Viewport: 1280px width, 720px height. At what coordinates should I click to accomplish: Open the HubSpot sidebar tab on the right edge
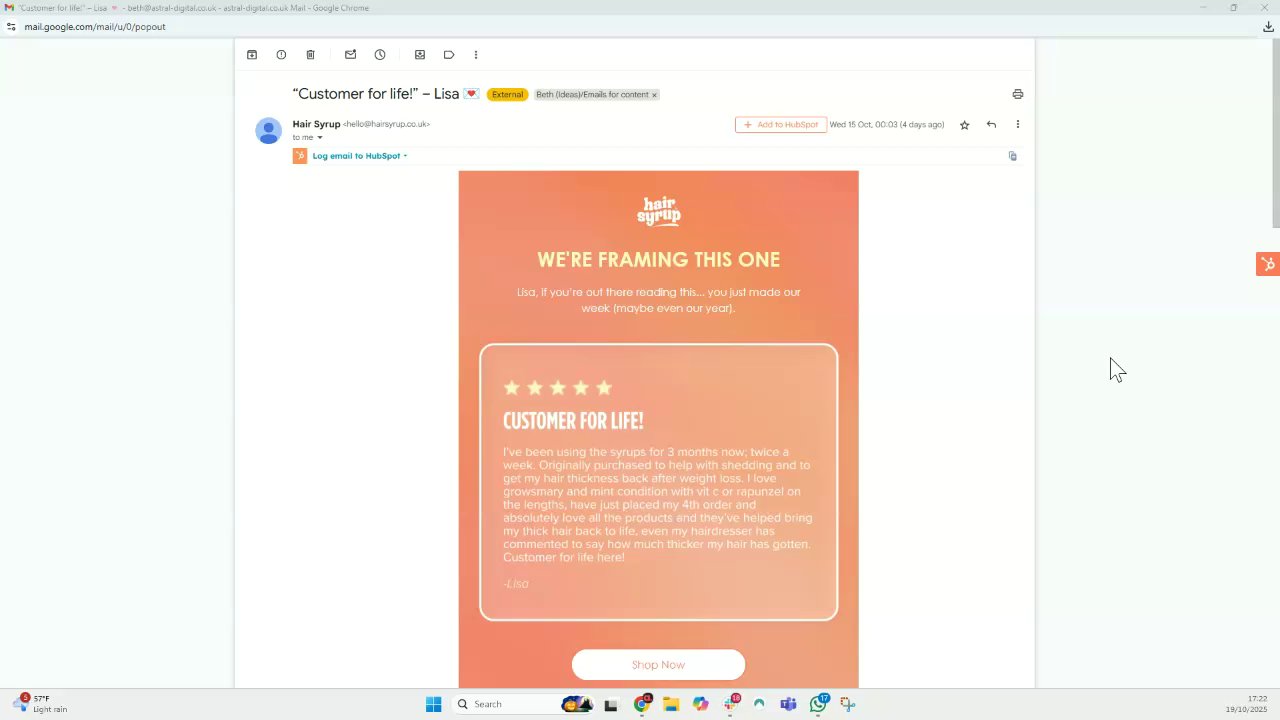1268,264
